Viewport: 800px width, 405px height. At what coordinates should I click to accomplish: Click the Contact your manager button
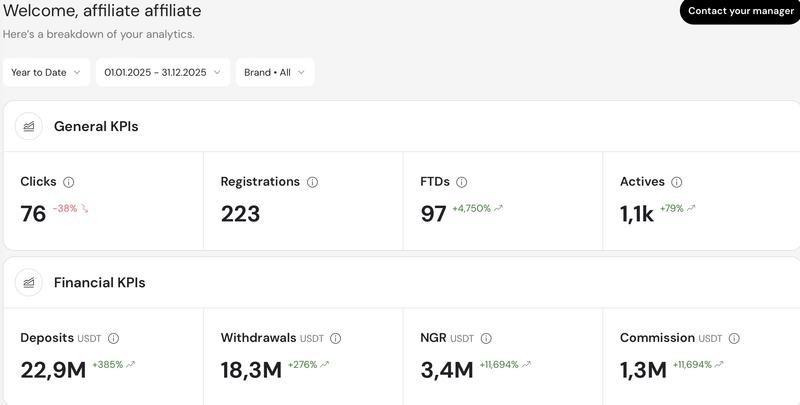[x=740, y=11]
